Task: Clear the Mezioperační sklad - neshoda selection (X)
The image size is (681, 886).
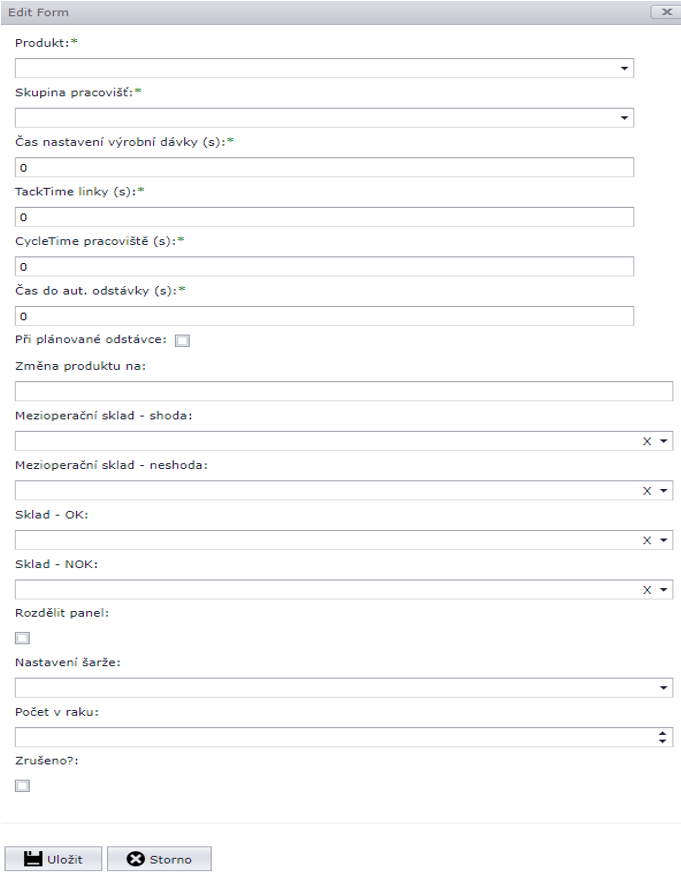Action: [646, 491]
